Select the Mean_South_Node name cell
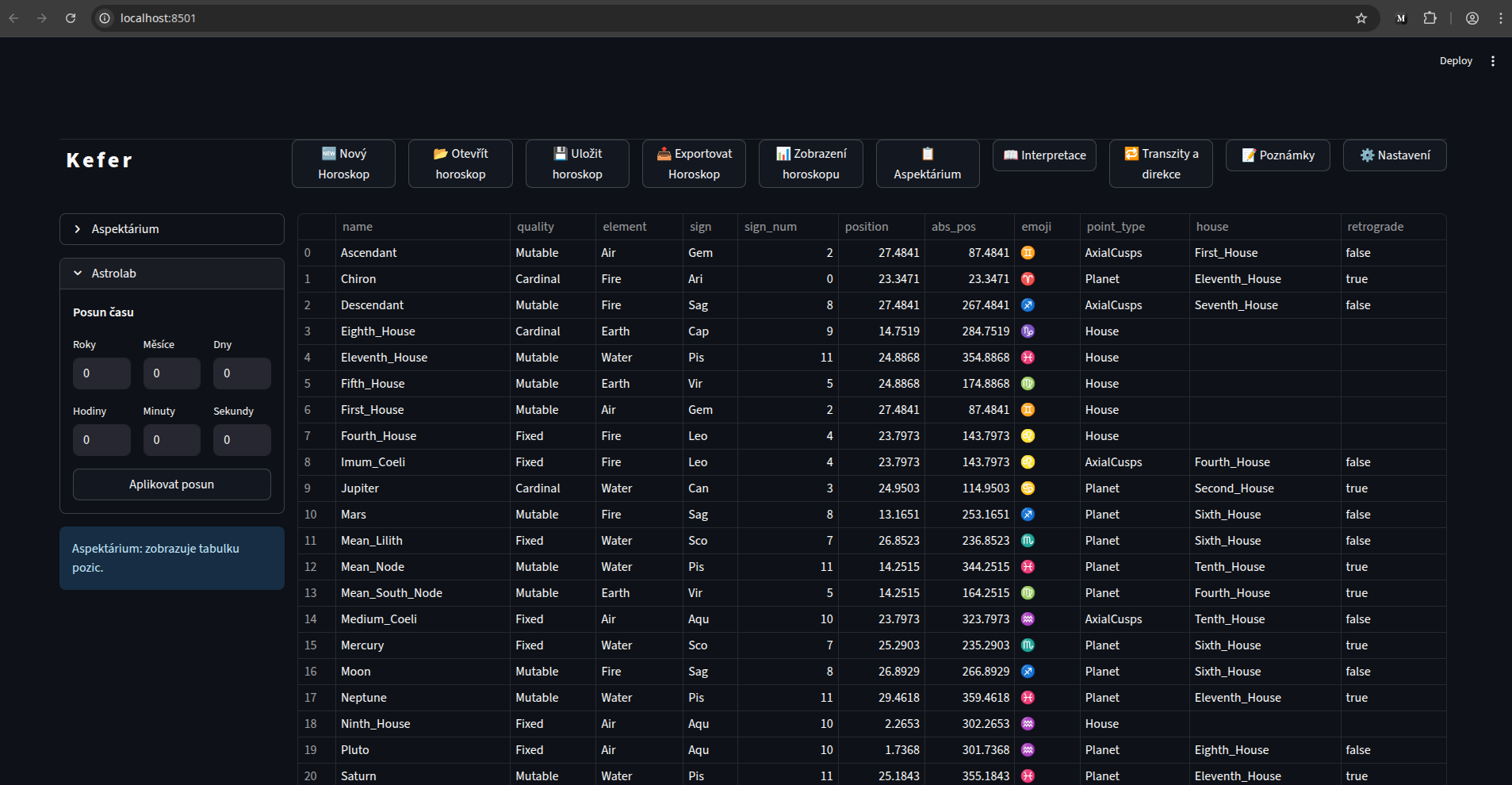The width and height of the screenshot is (1512, 785). point(423,593)
